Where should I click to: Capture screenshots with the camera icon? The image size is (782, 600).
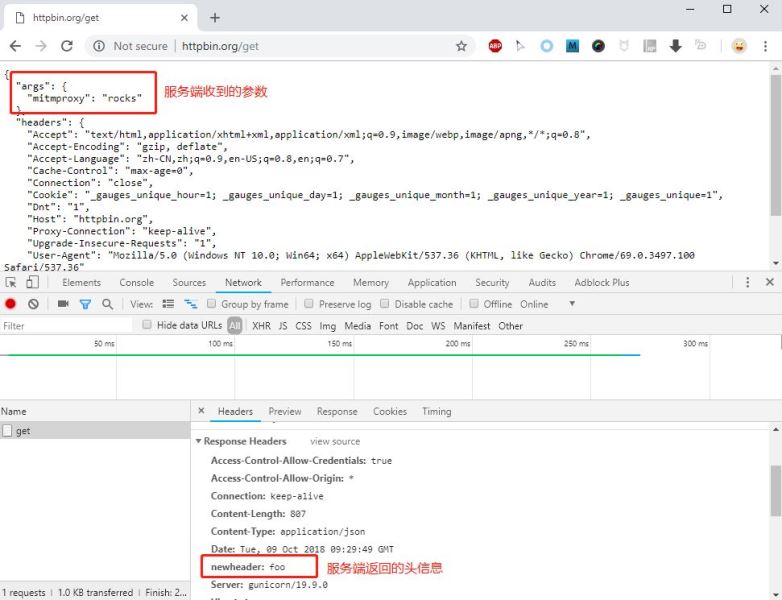[x=63, y=304]
